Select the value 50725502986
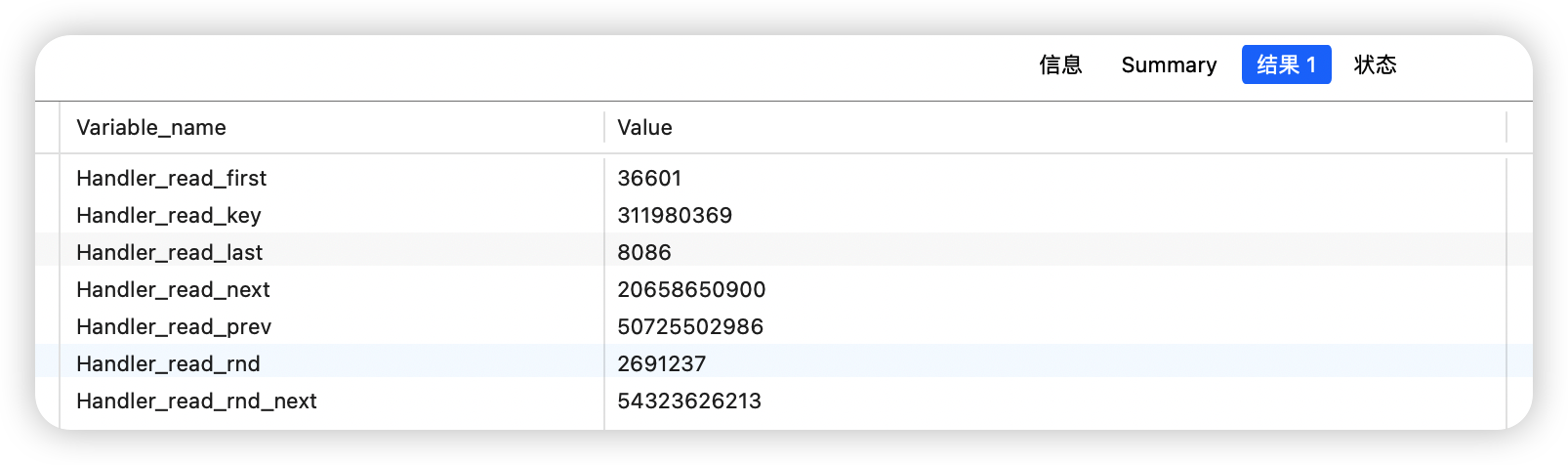The height and width of the screenshot is (465, 1568). point(690,327)
